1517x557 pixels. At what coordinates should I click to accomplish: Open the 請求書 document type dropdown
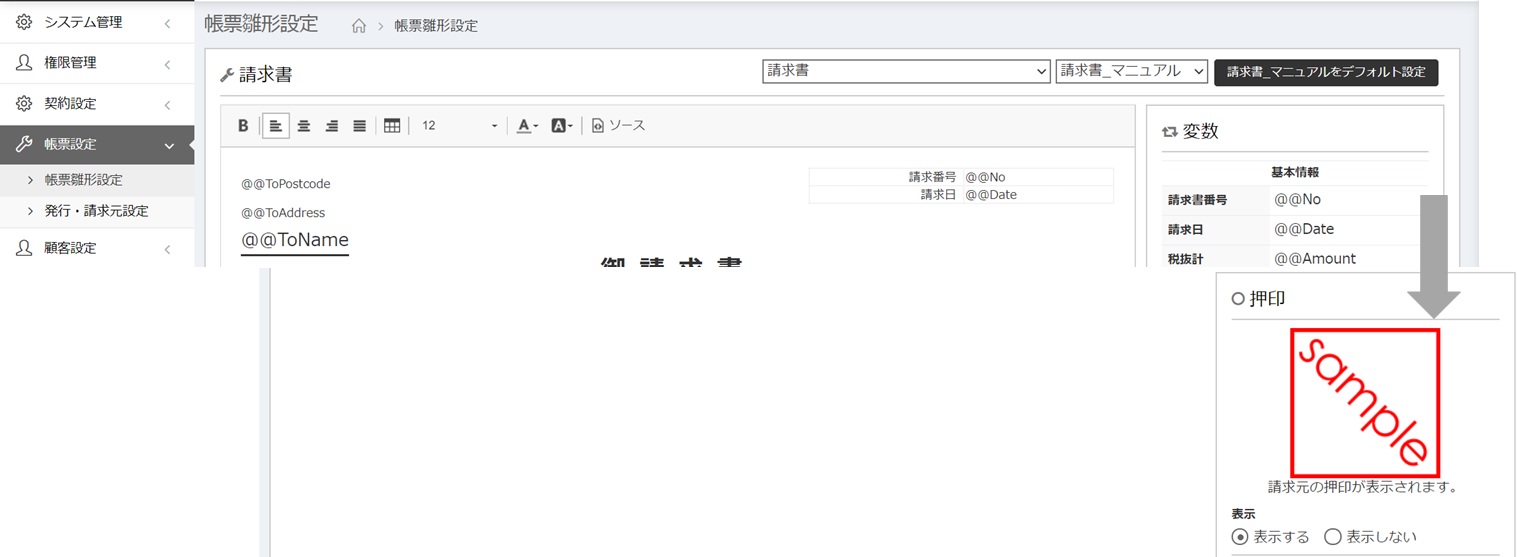(905, 71)
